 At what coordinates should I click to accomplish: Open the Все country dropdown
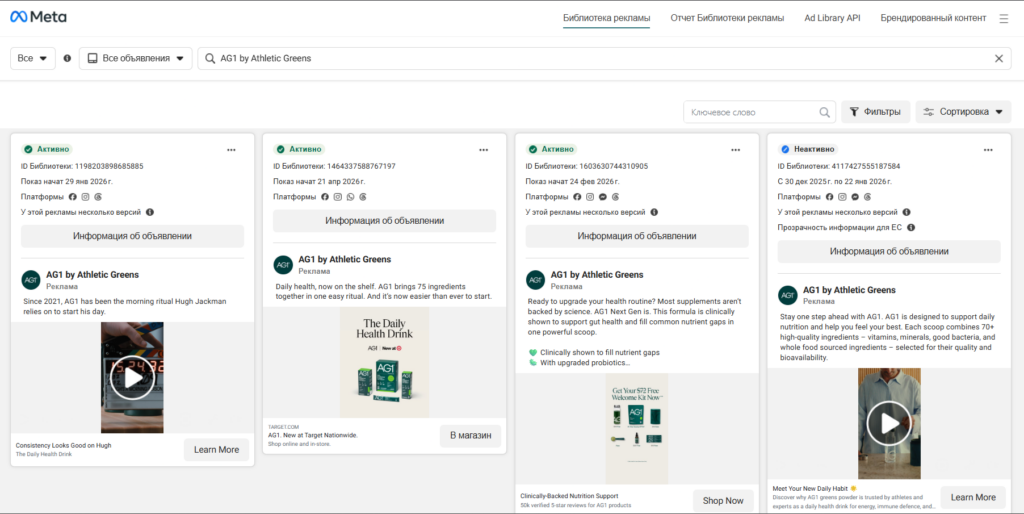[x=33, y=58]
